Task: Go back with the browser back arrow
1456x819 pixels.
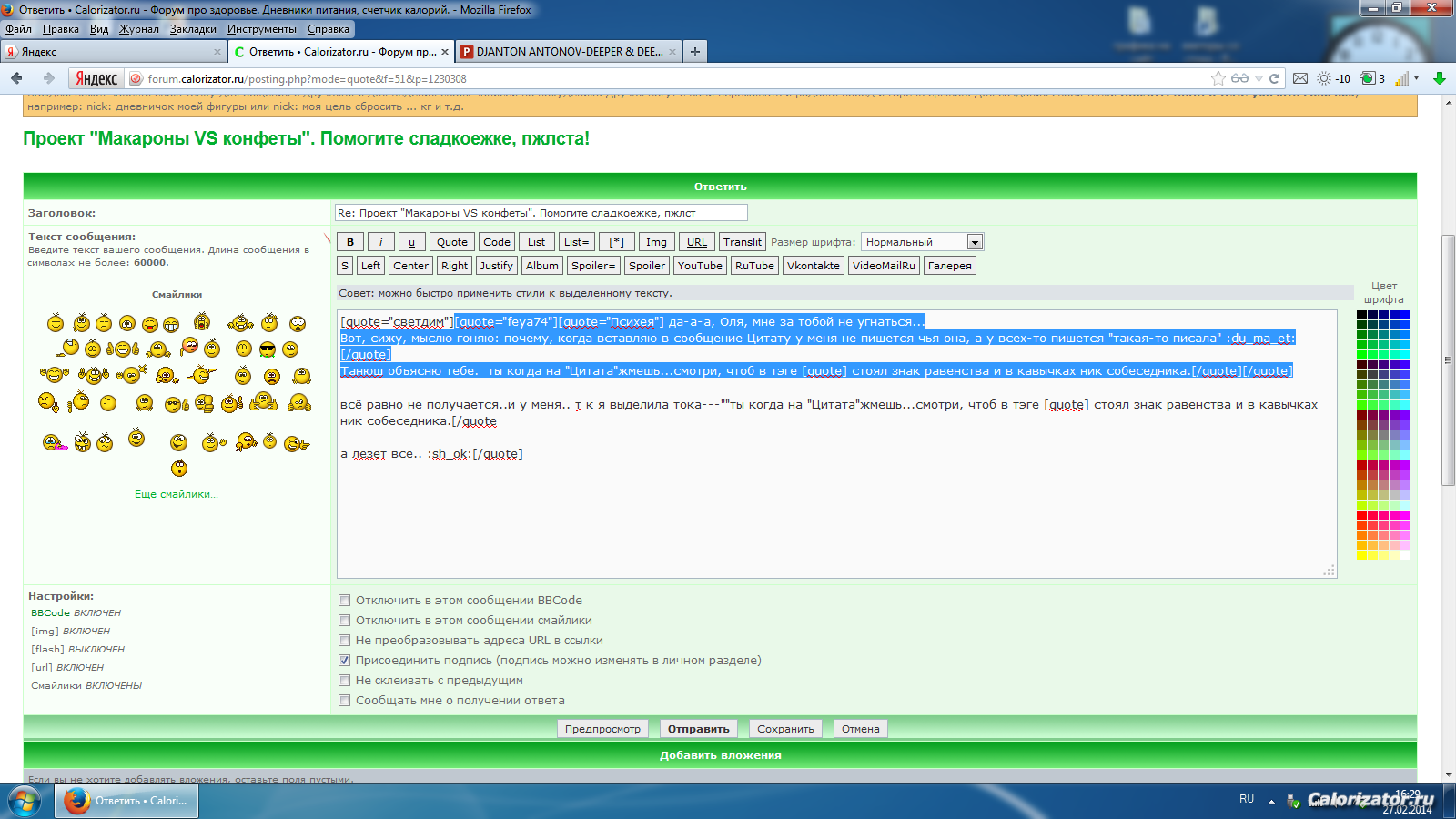Action: pos(16,78)
